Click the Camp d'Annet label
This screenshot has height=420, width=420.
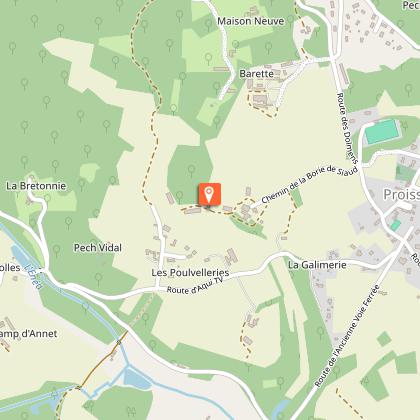click(x=29, y=334)
